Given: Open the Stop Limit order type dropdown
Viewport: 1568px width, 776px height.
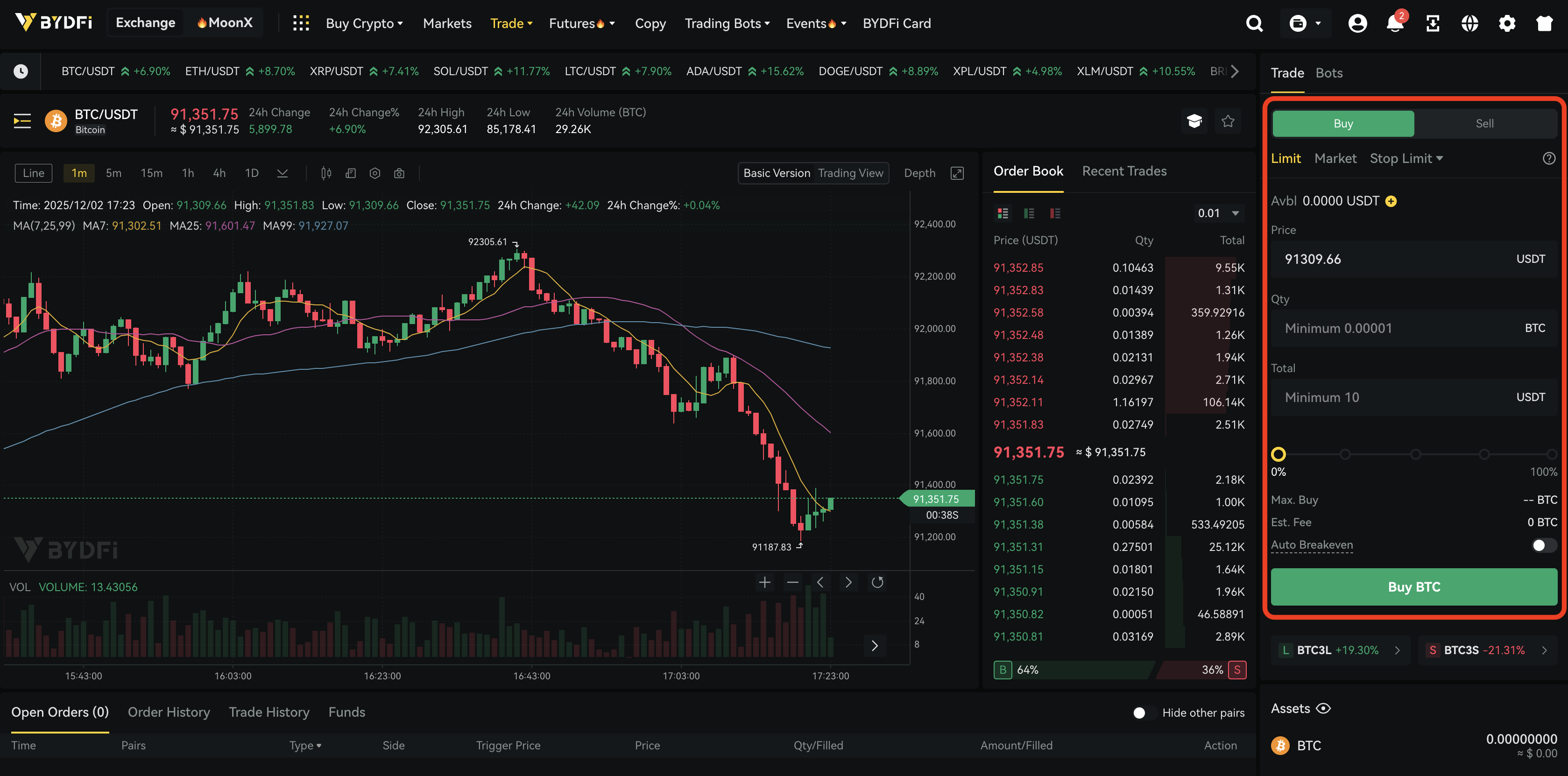Looking at the screenshot, I should (1406, 159).
